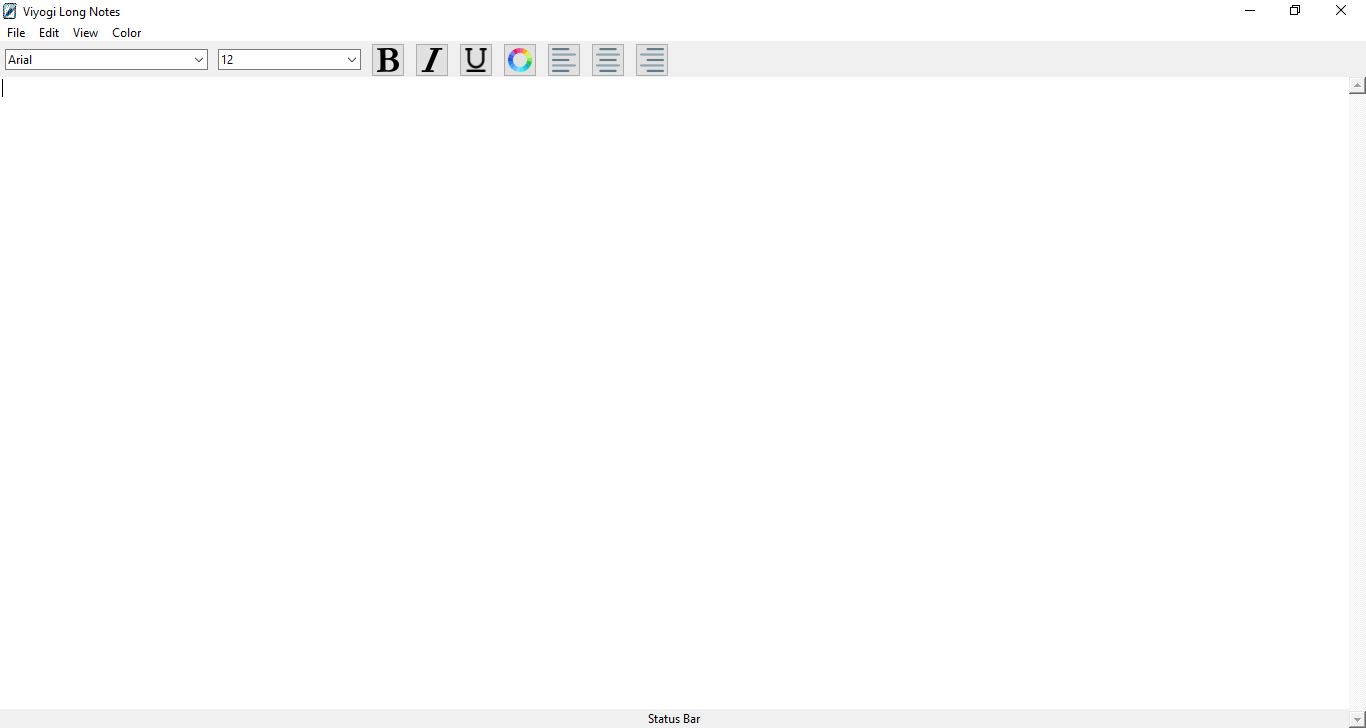Viewport: 1366px width, 728px height.
Task: Click the scrollbar up arrow
Action: (x=1357, y=86)
